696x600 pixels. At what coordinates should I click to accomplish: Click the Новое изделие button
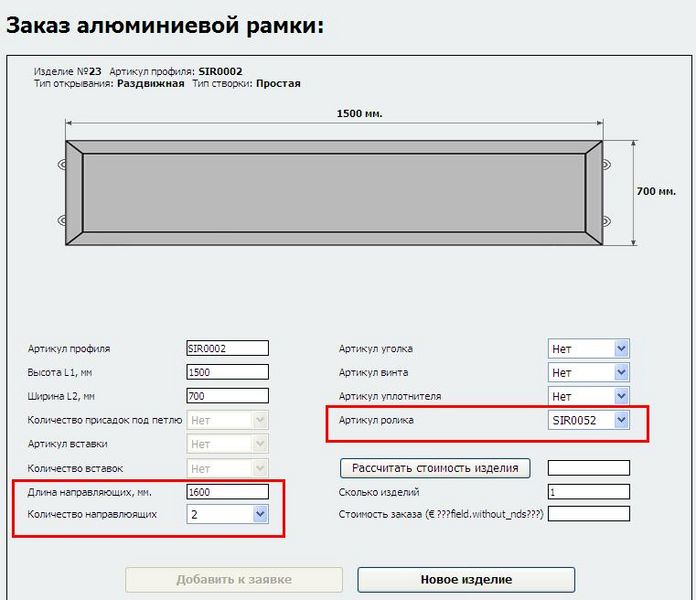point(466,580)
